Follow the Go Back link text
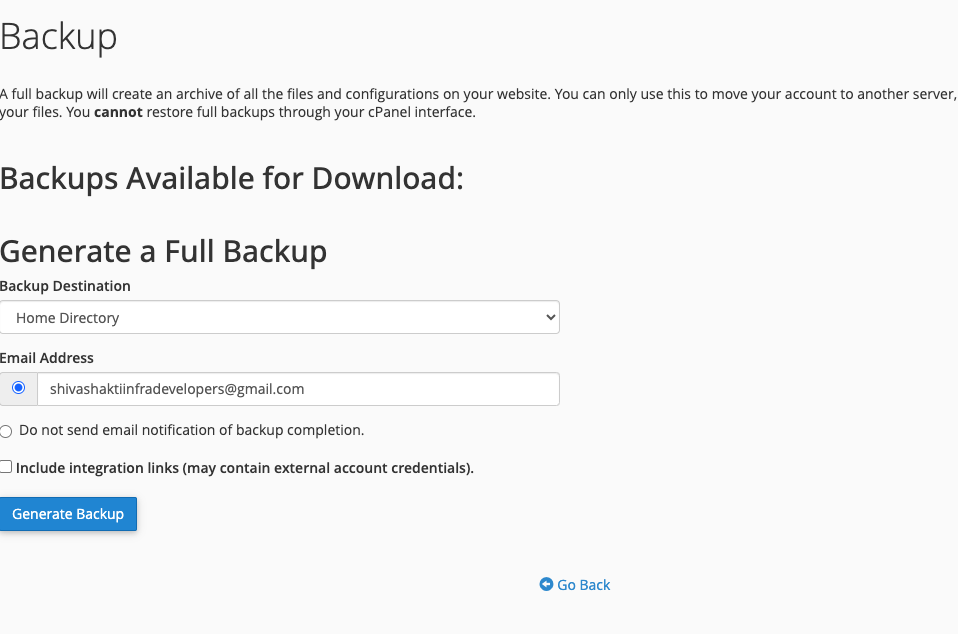 point(583,585)
